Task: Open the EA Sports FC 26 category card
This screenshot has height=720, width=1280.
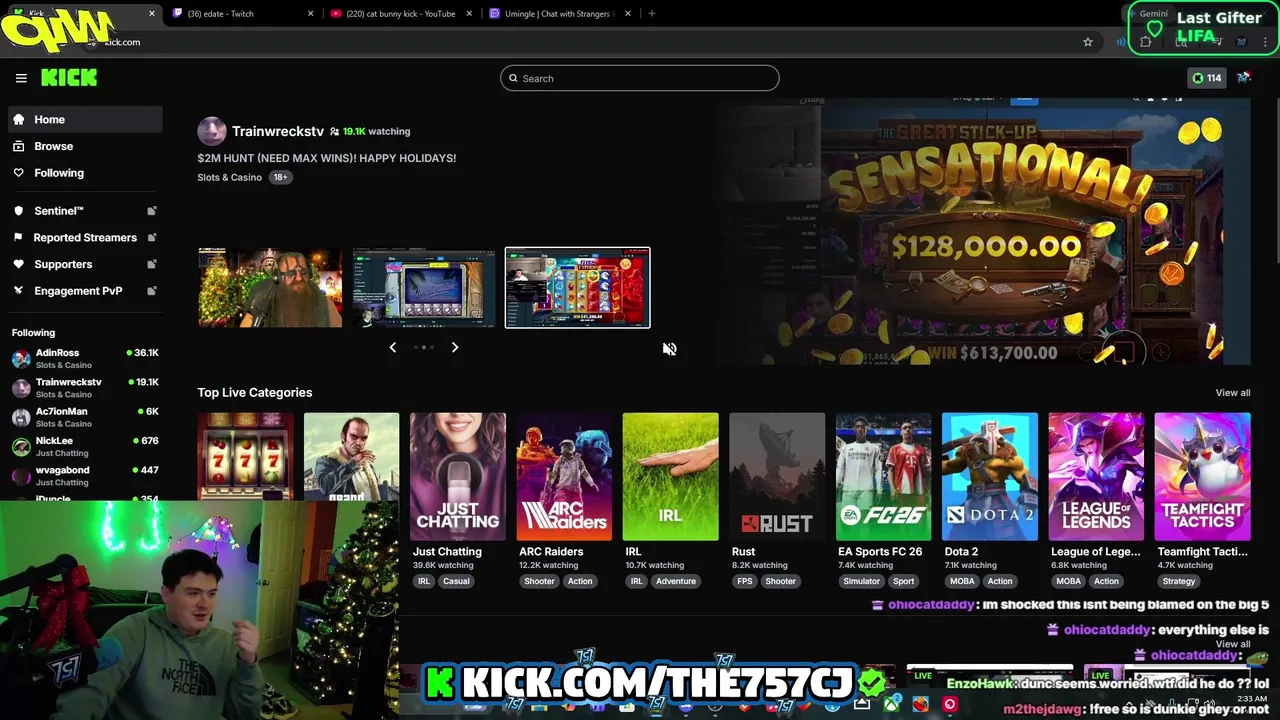Action: [883, 476]
